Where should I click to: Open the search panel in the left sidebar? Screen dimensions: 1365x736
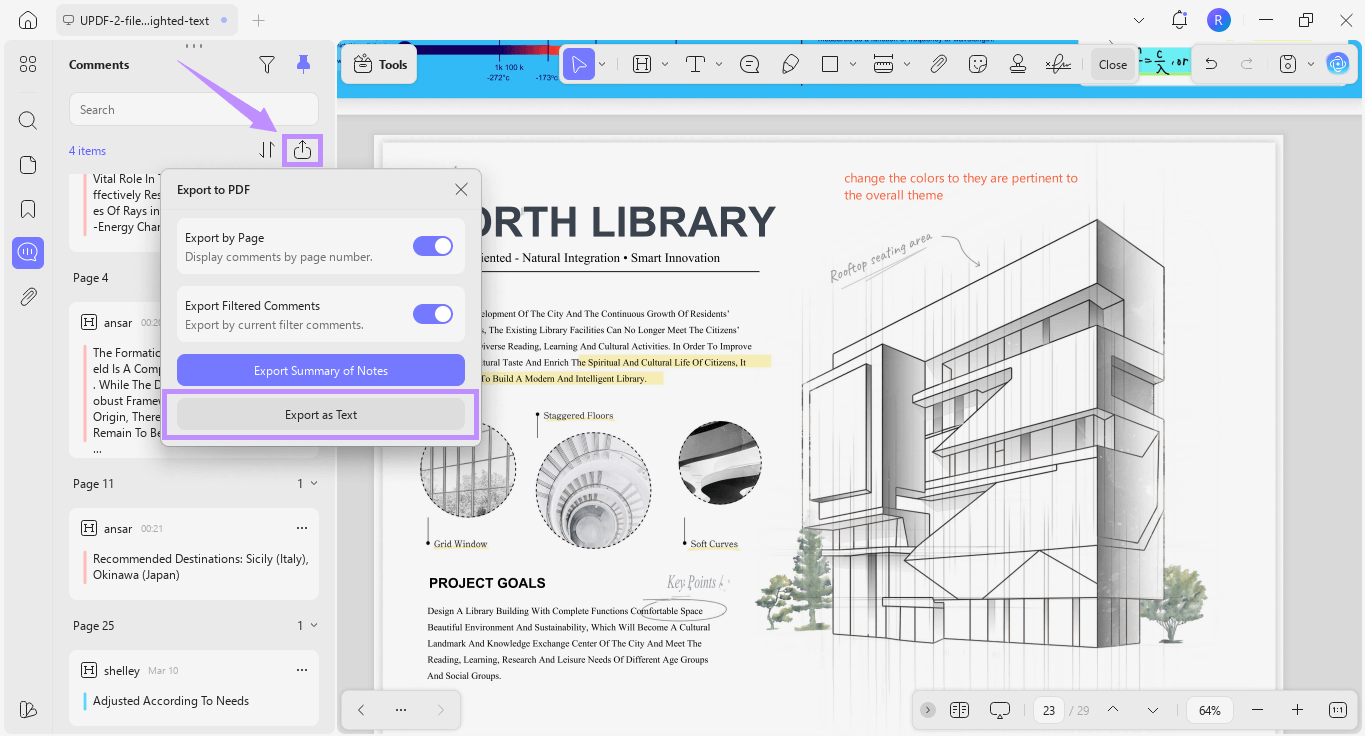click(x=28, y=121)
